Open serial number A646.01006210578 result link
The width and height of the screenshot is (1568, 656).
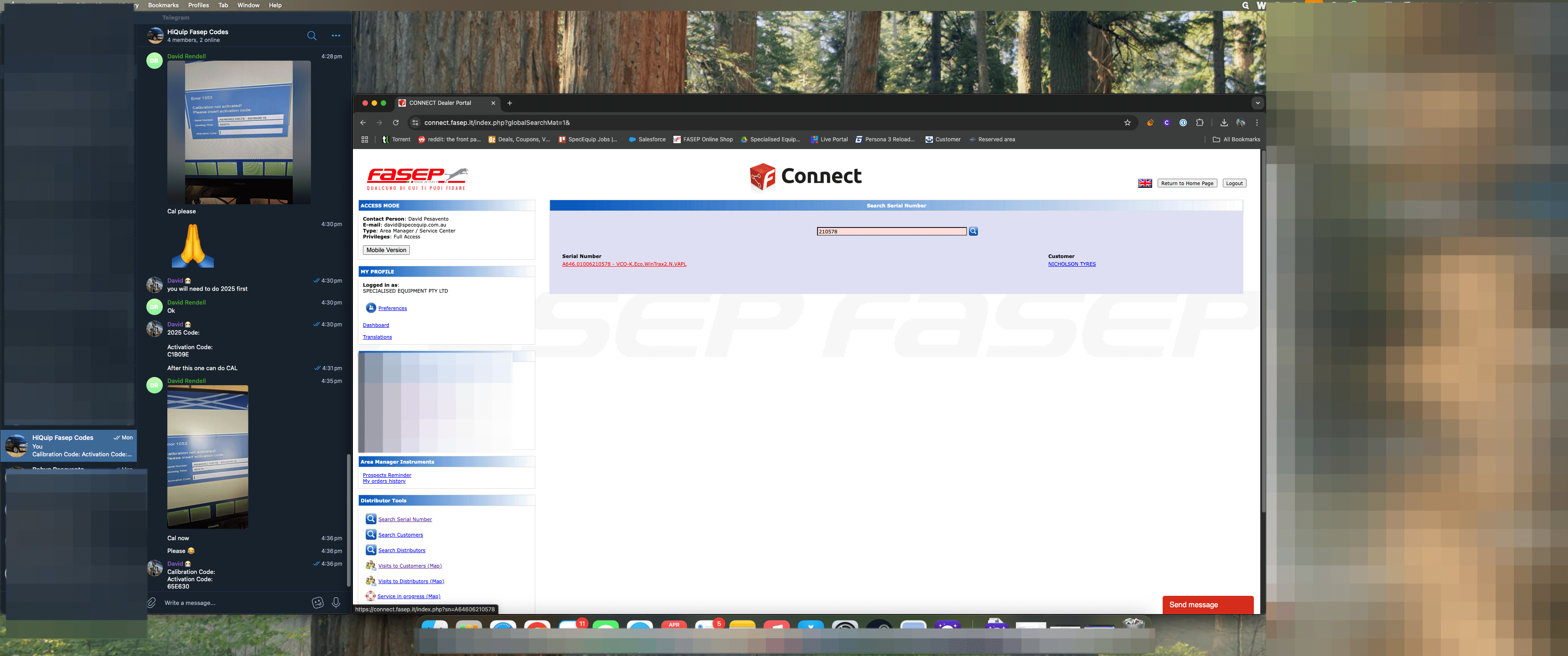624,264
